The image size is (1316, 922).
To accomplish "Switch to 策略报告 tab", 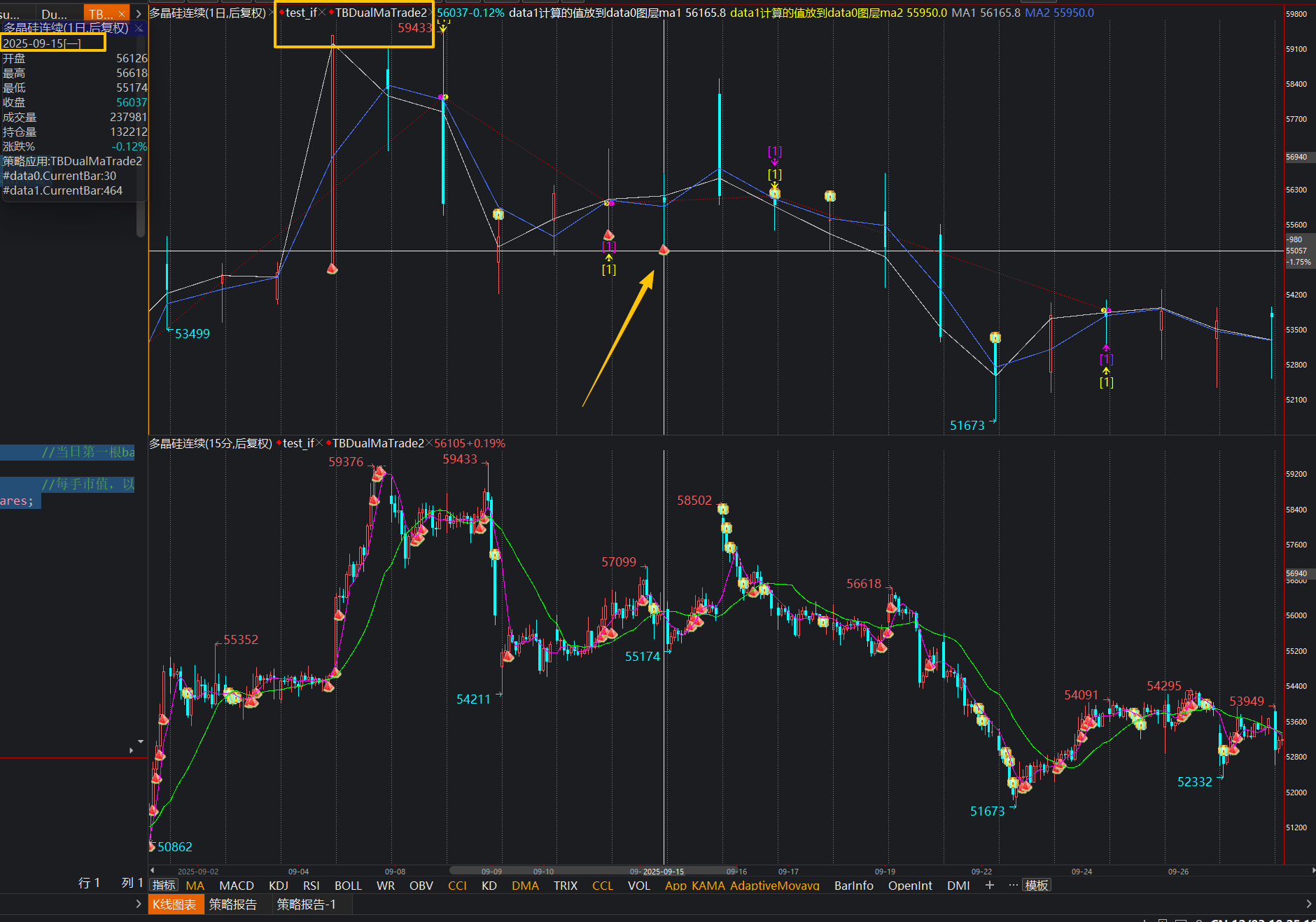I will click(233, 904).
